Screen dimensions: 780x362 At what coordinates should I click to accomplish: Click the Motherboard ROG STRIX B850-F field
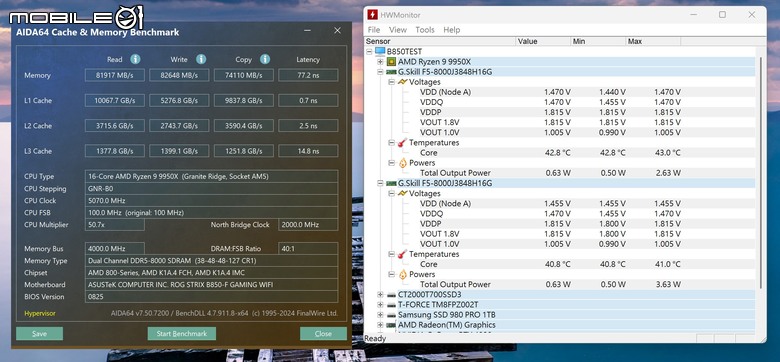(x=211, y=285)
